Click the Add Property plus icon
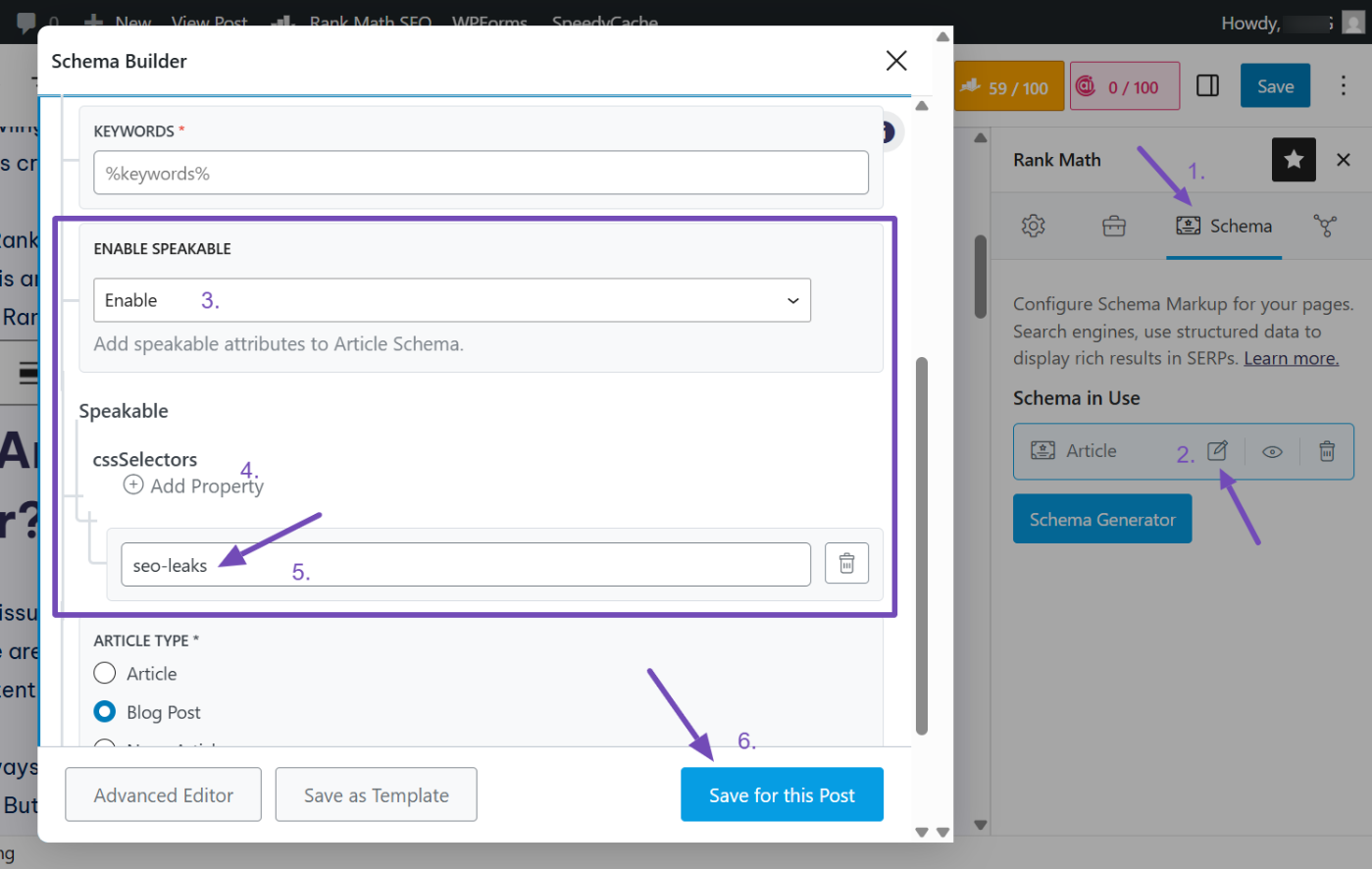 (133, 485)
